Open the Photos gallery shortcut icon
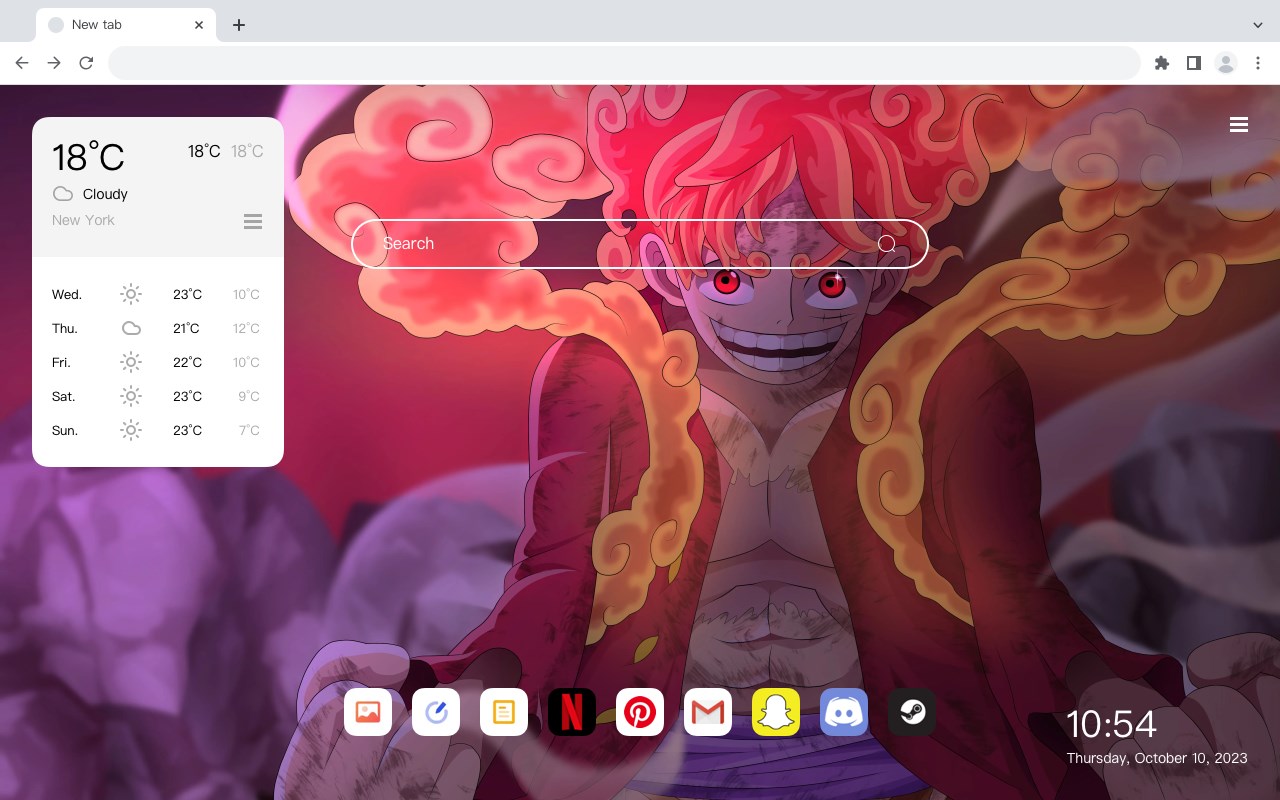Image resolution: width=1280 pixels, height=800 pixels. [368, 712]
